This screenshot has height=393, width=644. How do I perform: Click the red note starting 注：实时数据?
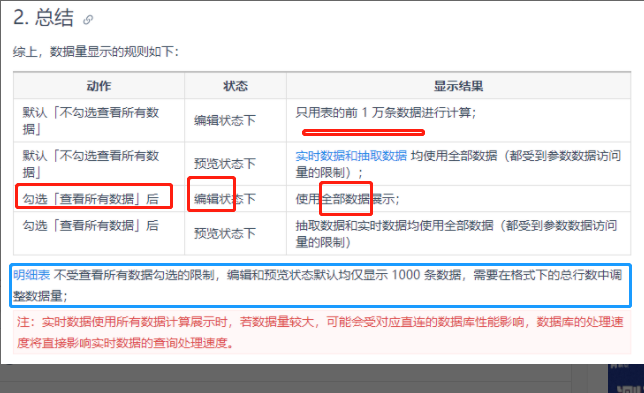[x=322, y=332]
